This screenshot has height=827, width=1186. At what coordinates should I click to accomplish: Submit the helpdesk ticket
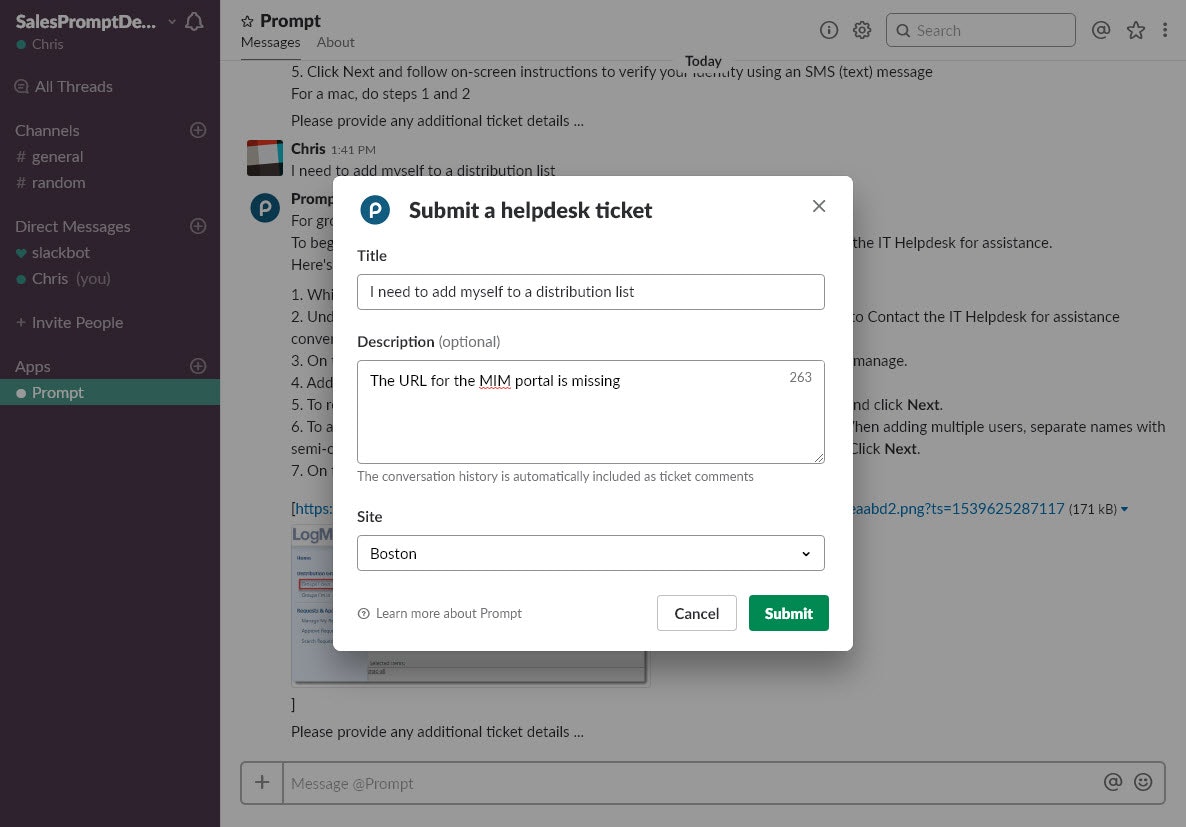coord(788,613)
